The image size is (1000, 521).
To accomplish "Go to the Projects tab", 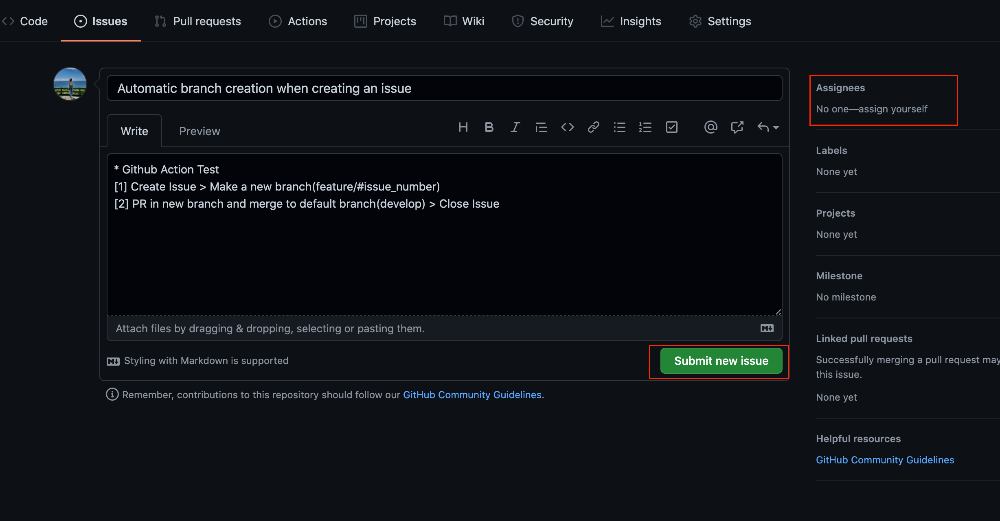I will (385, 21).
